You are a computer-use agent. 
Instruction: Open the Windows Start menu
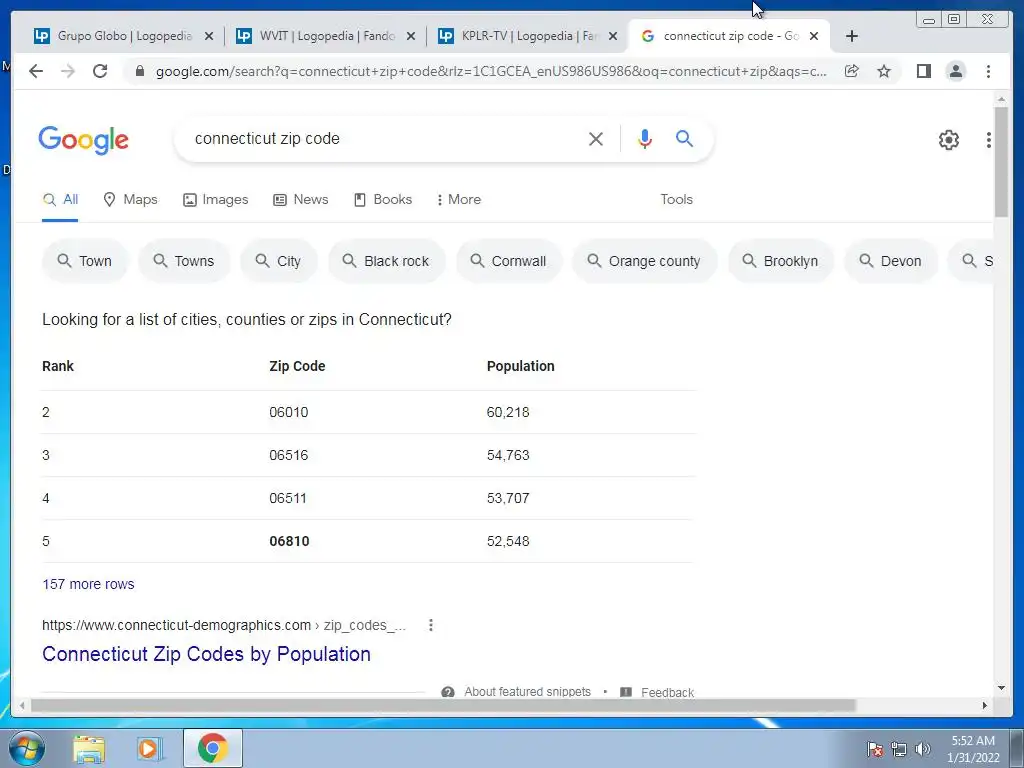(26, 748)
